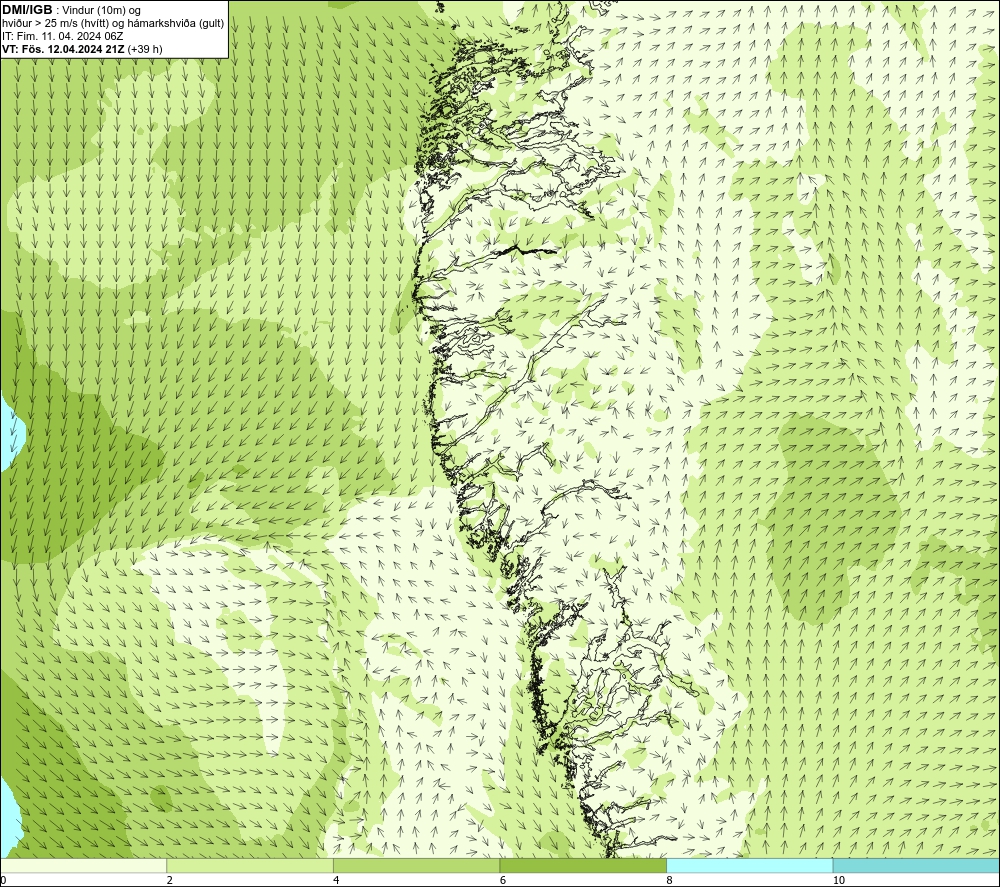Click the 2–4 m/s light green legend swatch
1000x887 pixels.
point(250,866)
